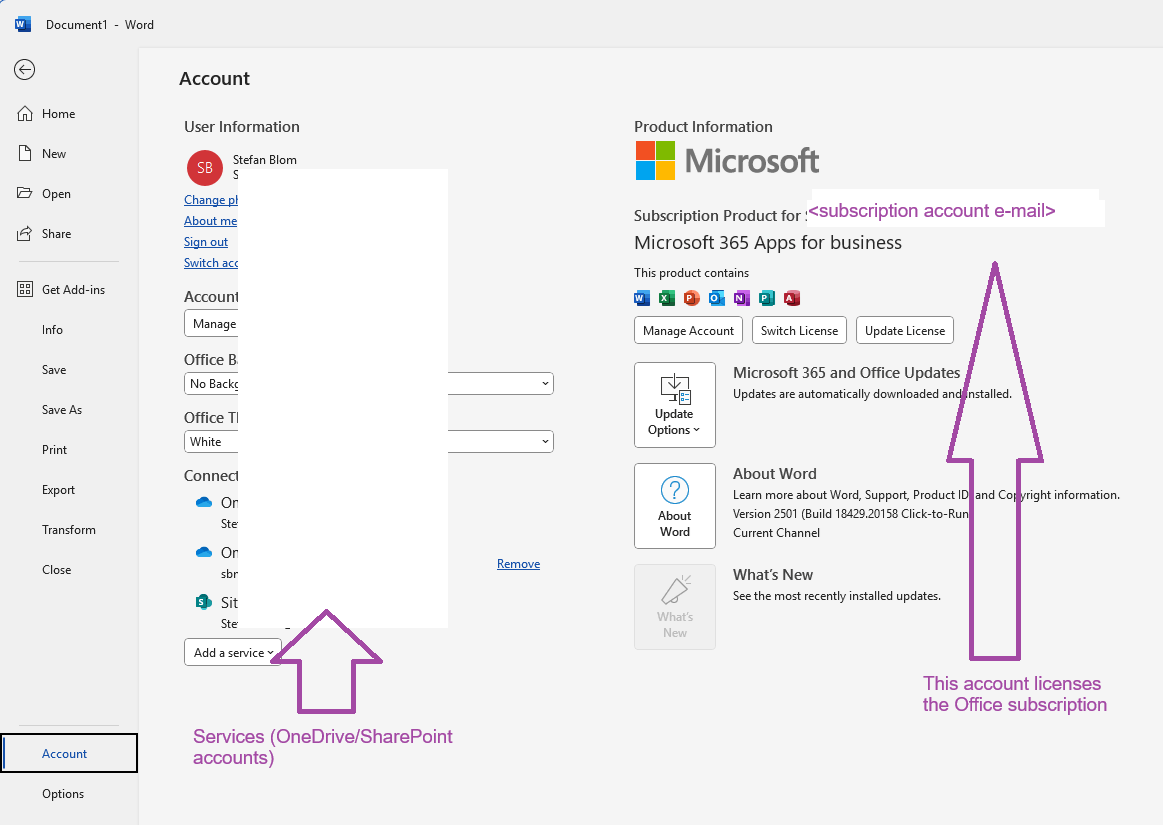Click the Switch account link
Screen dimensions: 1163x825
[x=211, y=263]
